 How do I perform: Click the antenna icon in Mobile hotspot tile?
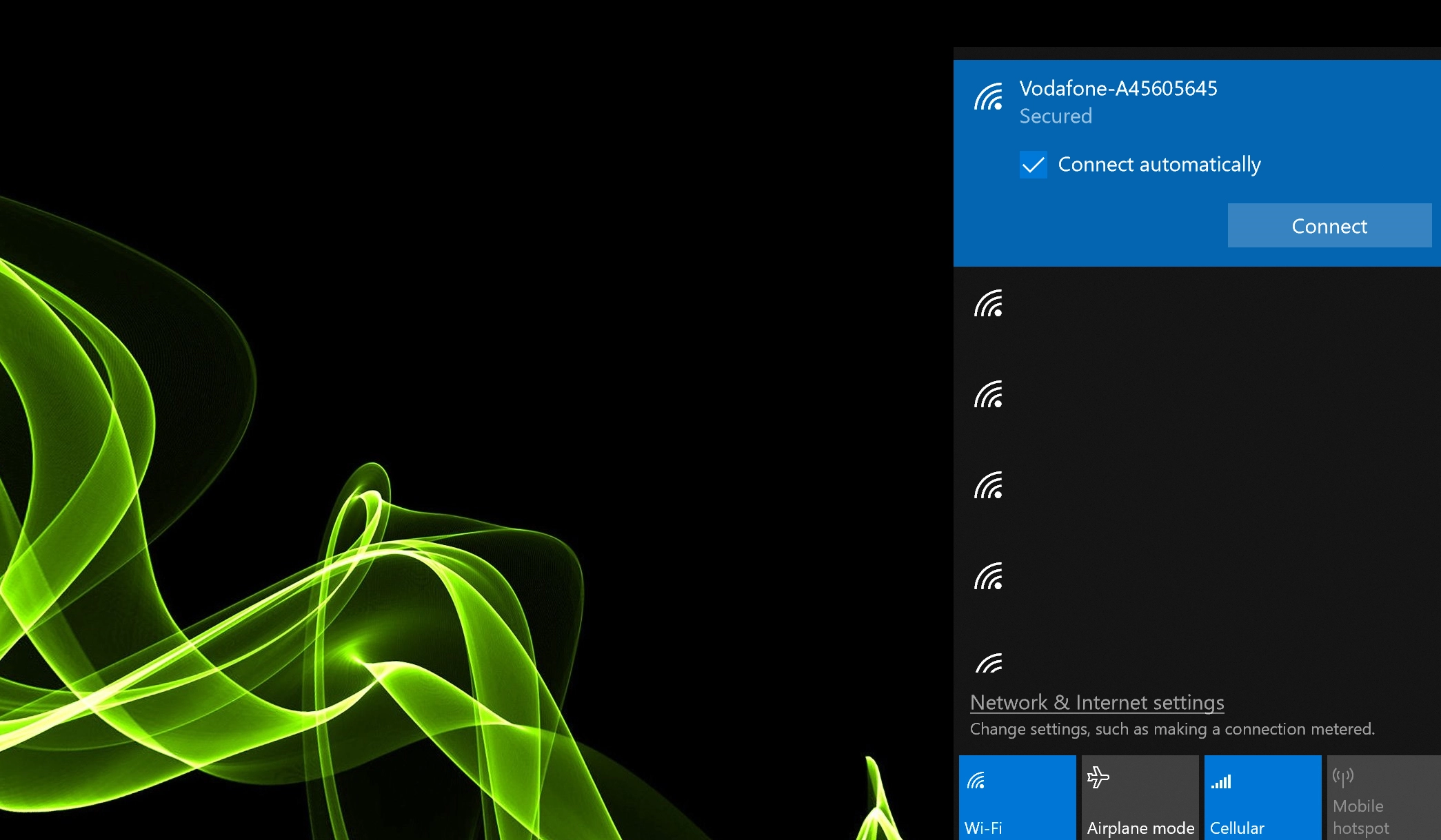(x=1342, y=777)
